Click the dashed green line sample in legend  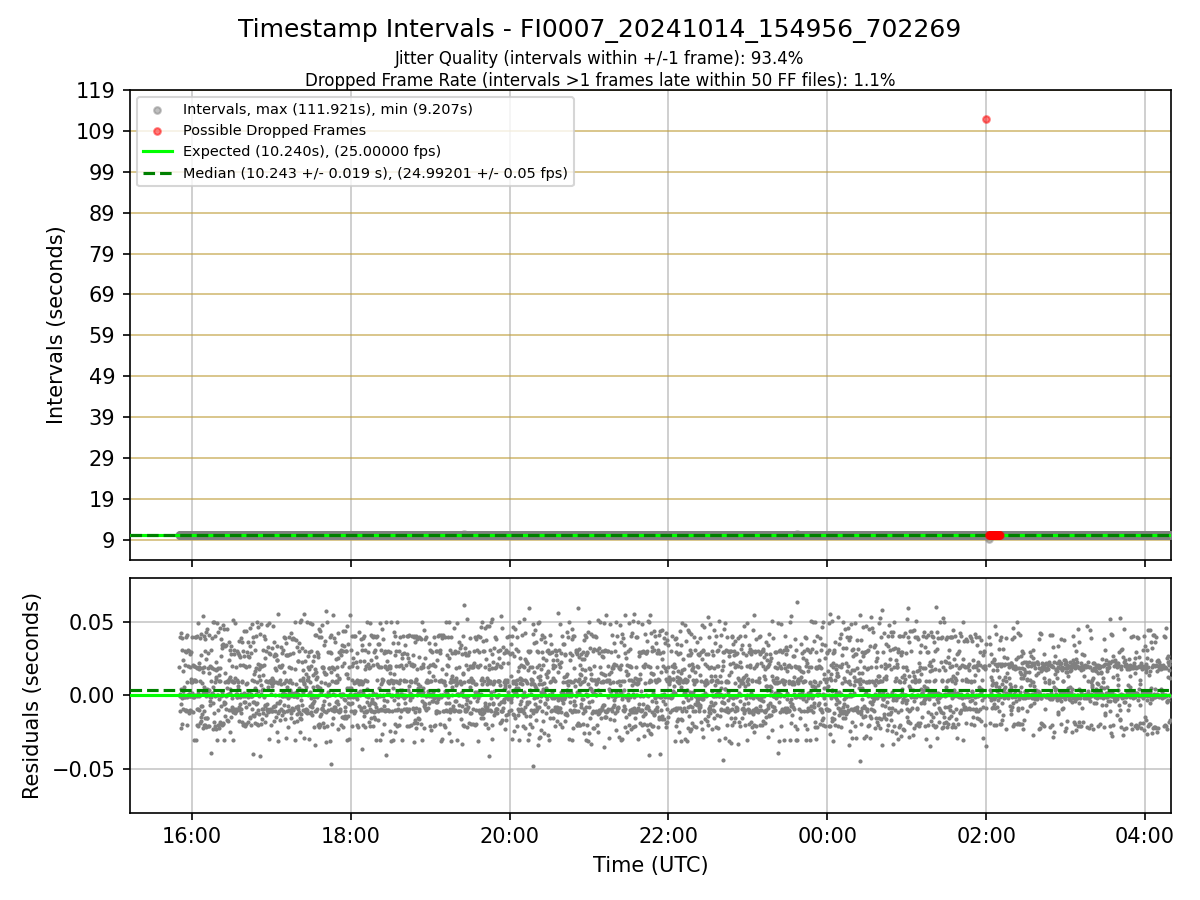point(157,173)
